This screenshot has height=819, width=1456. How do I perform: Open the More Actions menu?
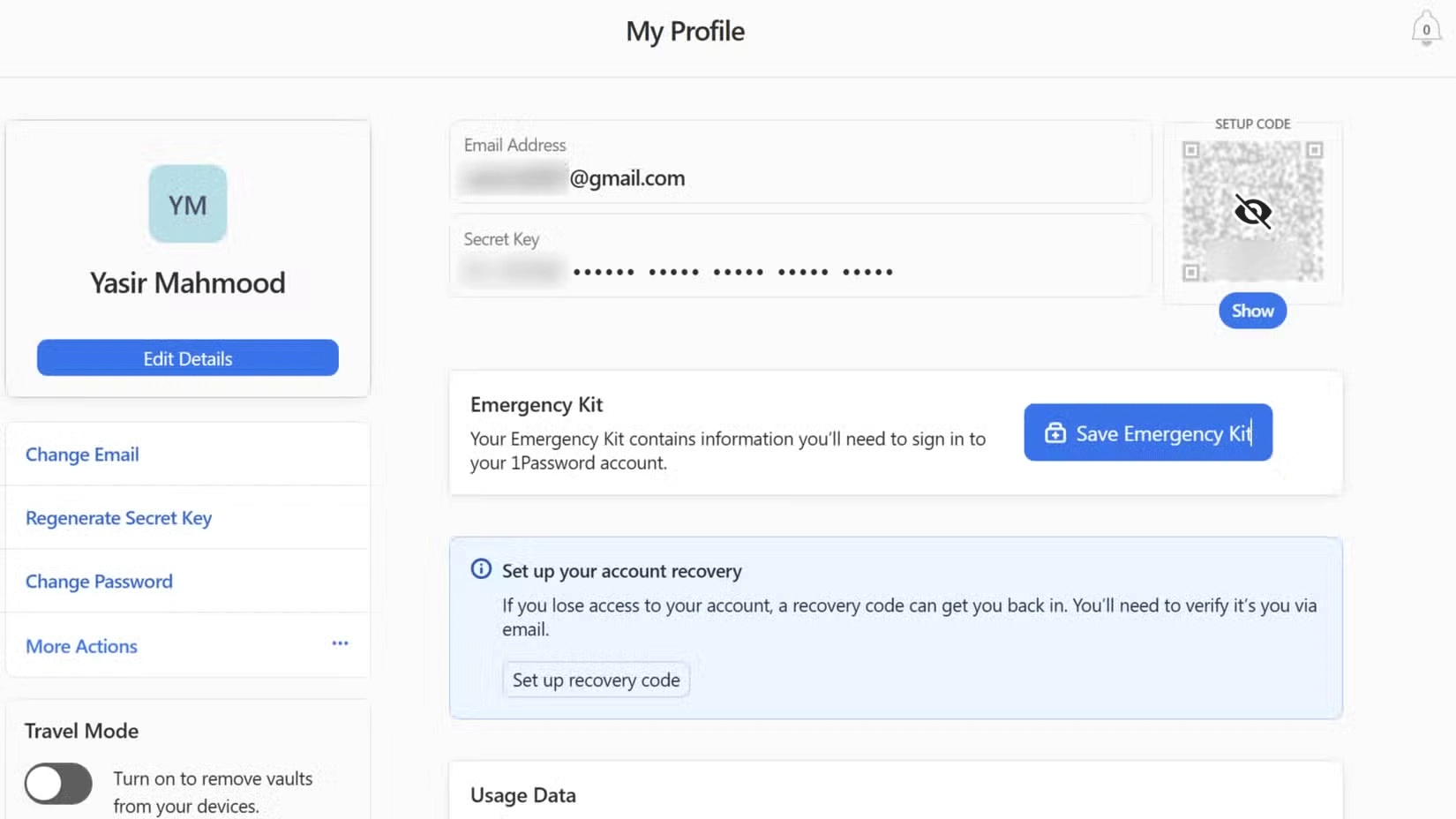click(81, 646)
